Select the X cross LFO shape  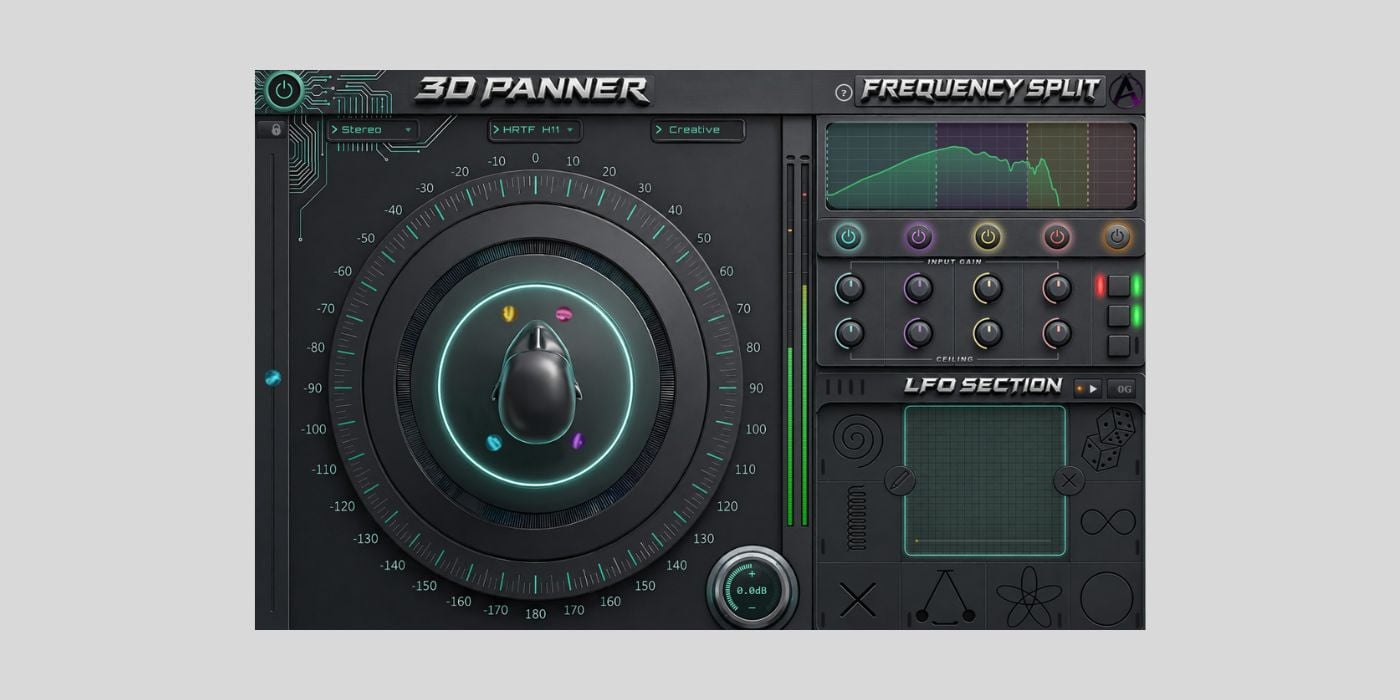pyautogui.click(x=858, y=600)
